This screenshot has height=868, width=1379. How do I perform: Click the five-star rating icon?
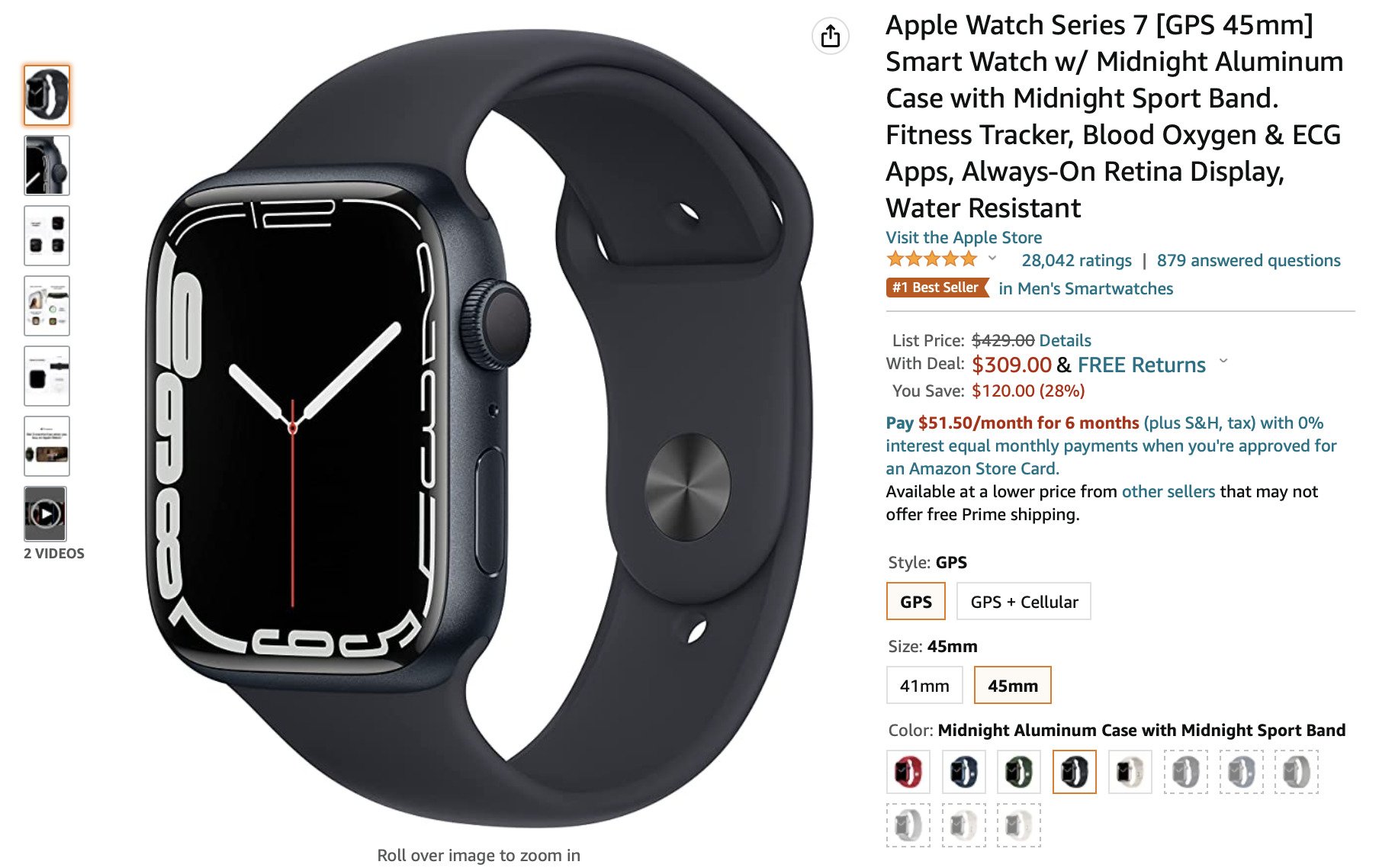932,259
